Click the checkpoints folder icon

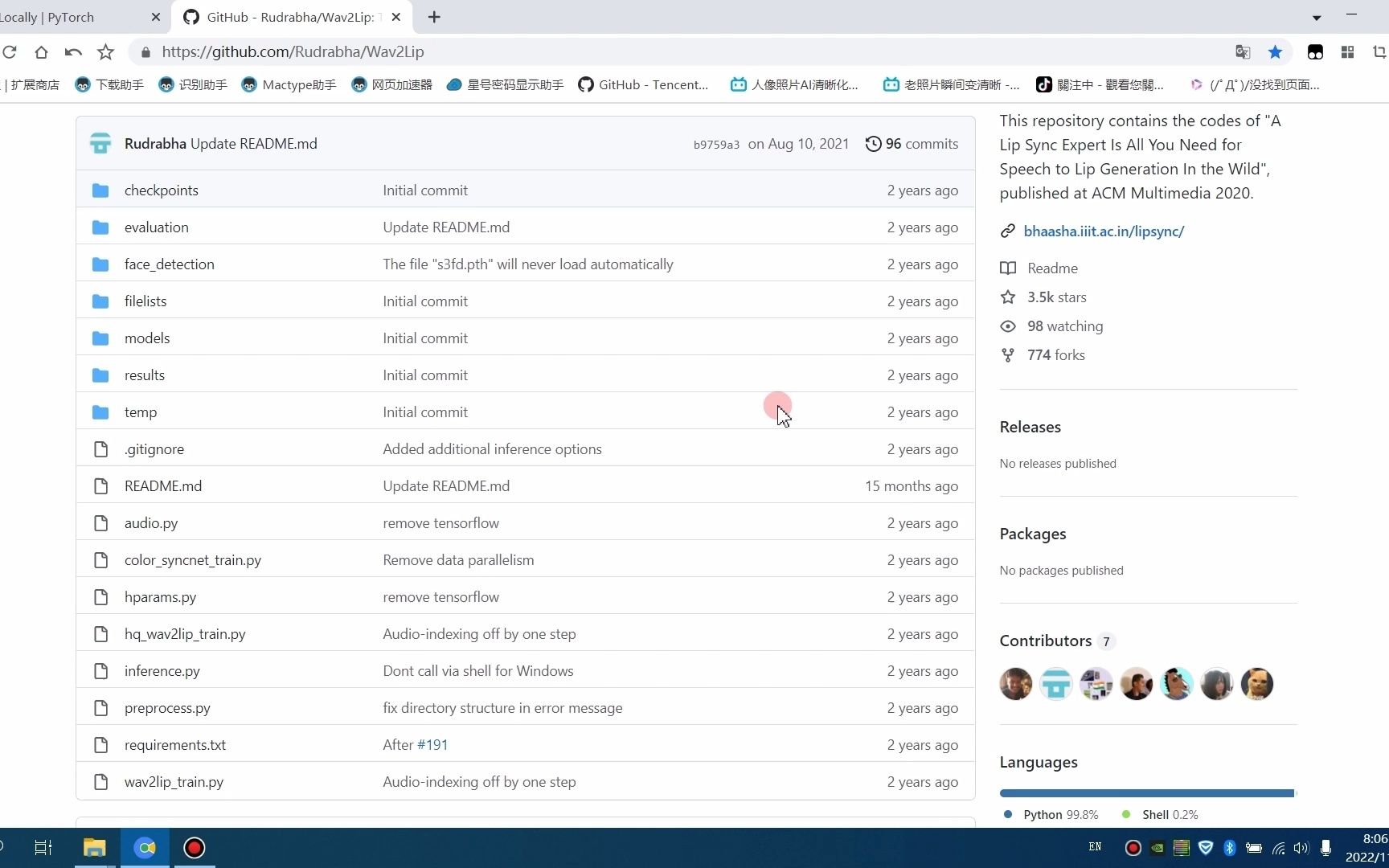click(x=100, y=190)
